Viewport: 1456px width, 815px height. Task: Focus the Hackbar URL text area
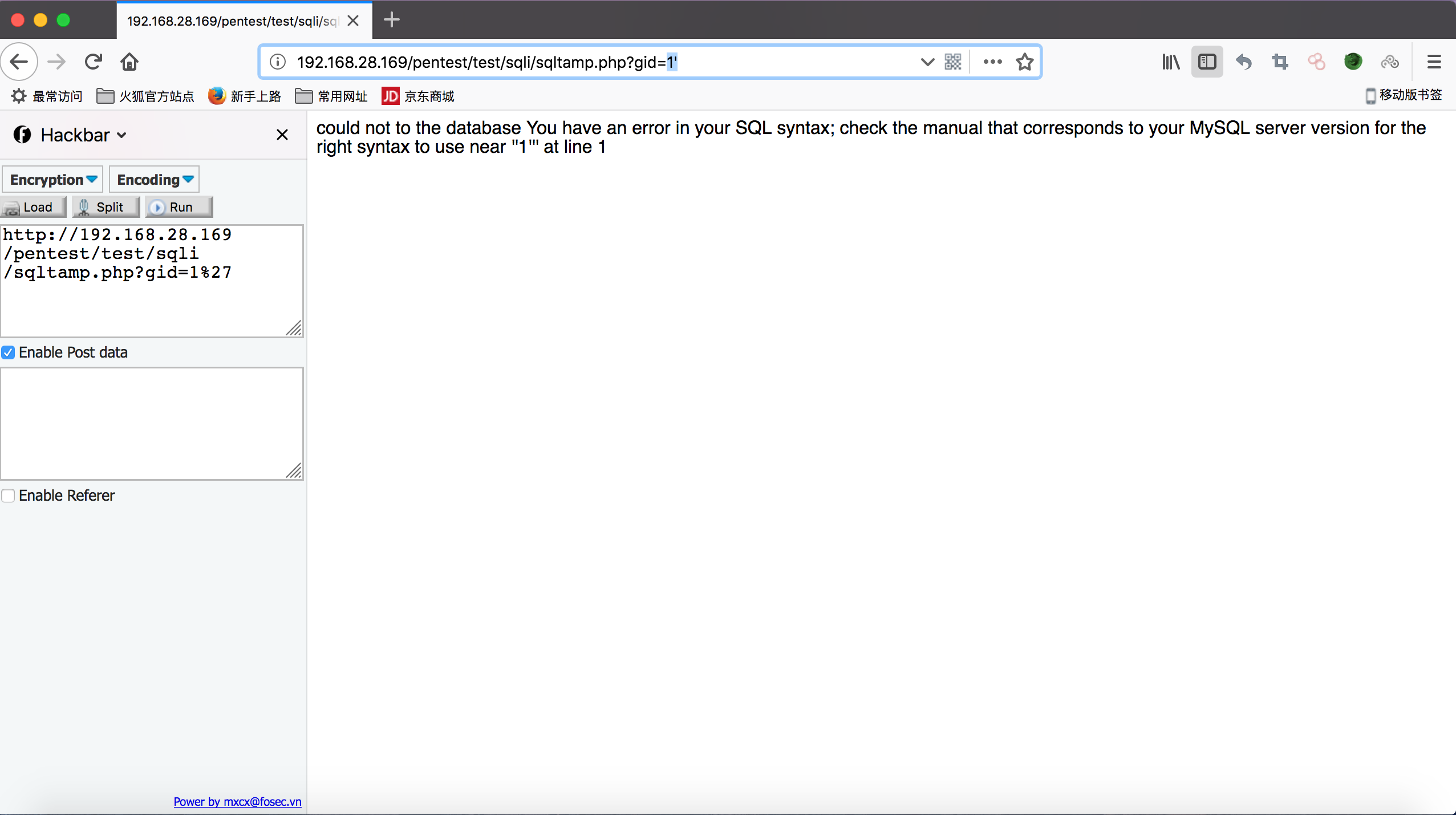coord(152,281)
